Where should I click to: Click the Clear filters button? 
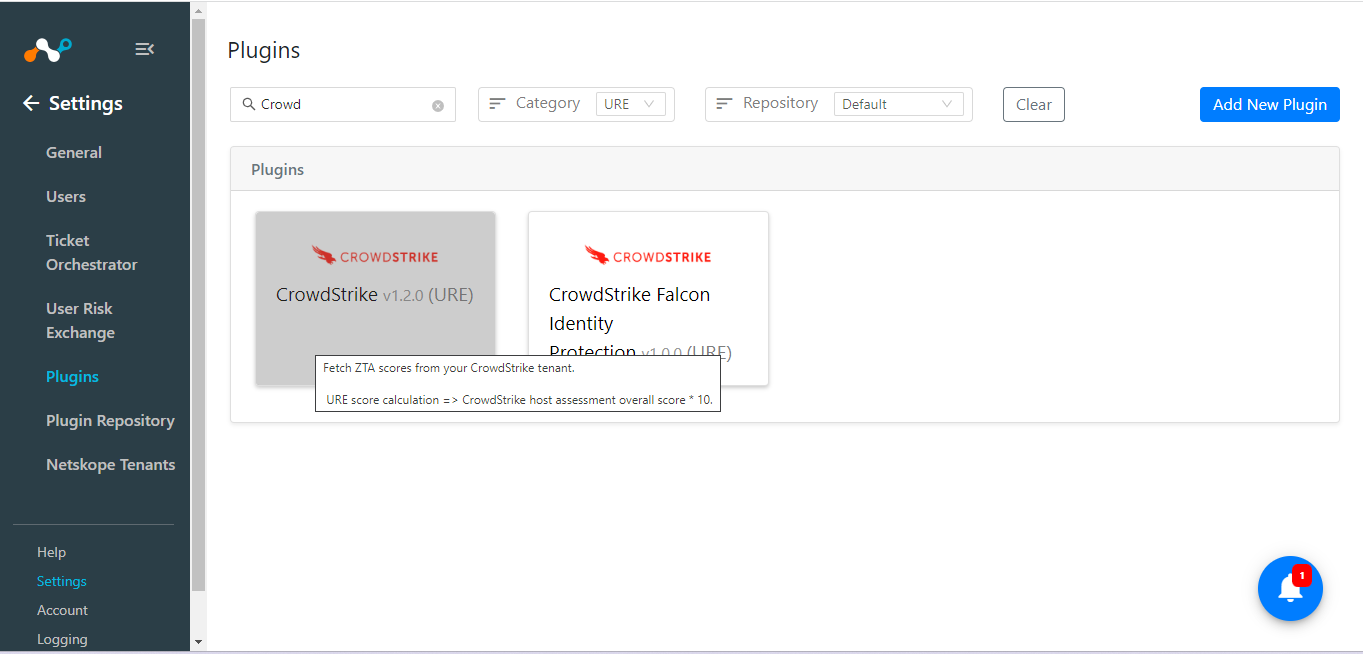pyautogui.click(x=1034, y=104)
